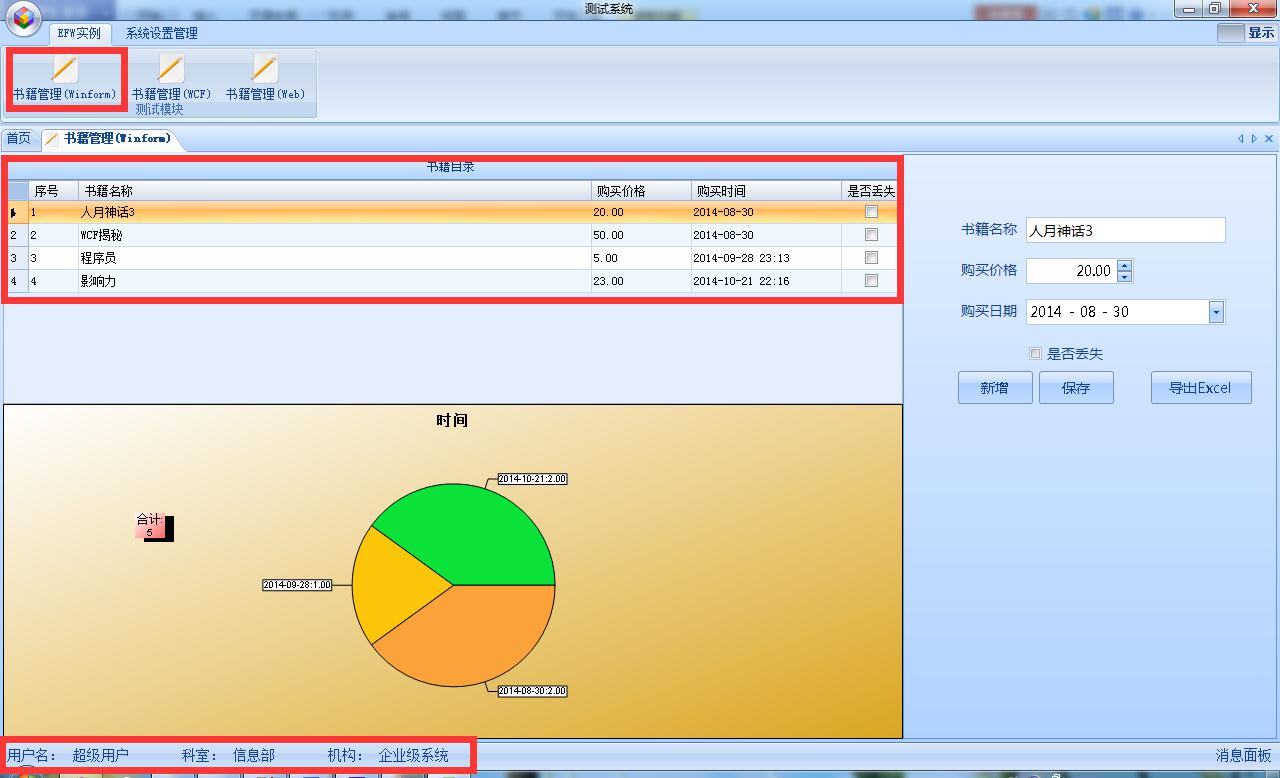
Task: Click inside the 书籍名称 input field
Action: click(1125, 229)
